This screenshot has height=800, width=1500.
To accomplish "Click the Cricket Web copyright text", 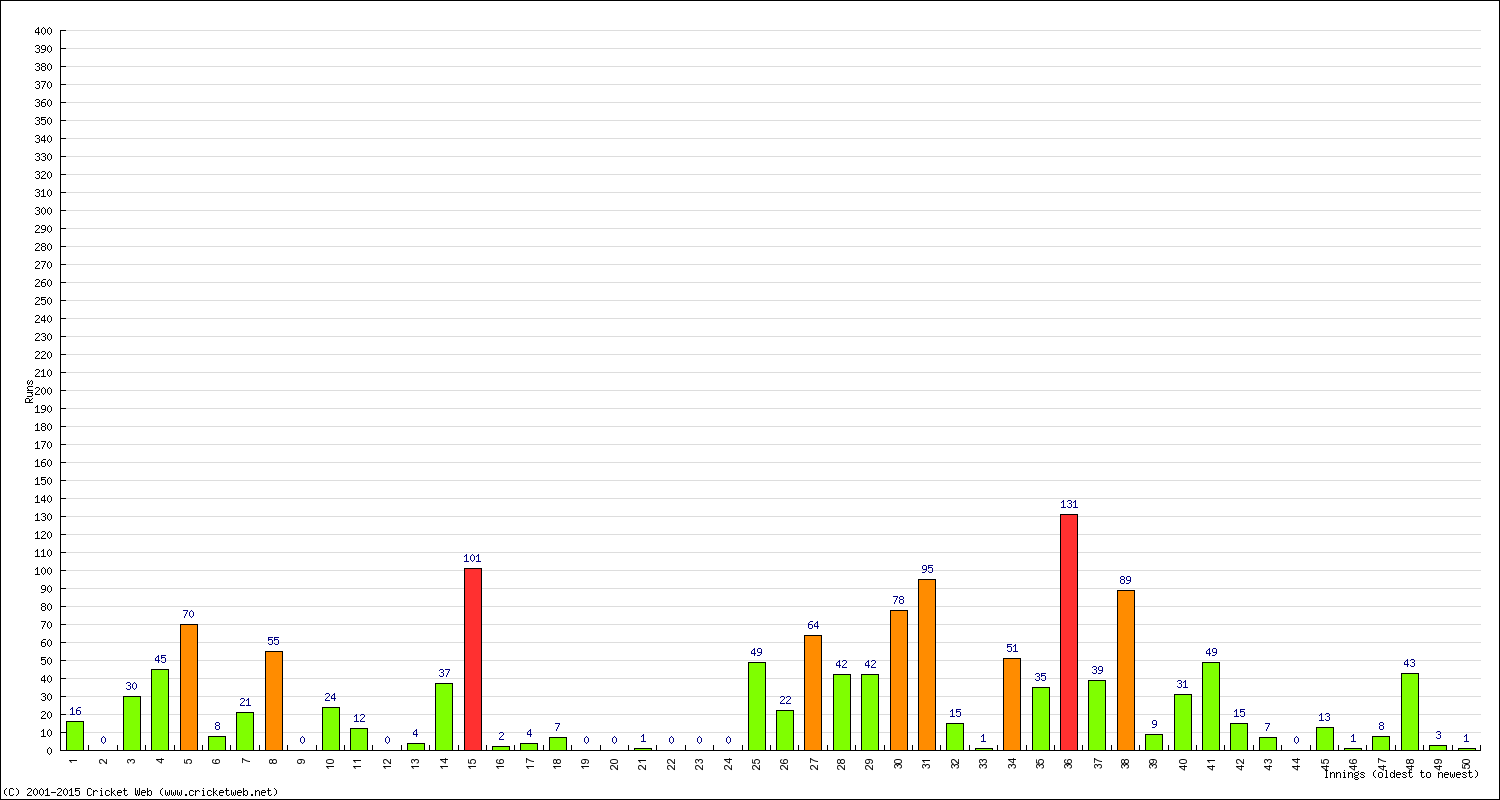I will click(x=141, y=792).
